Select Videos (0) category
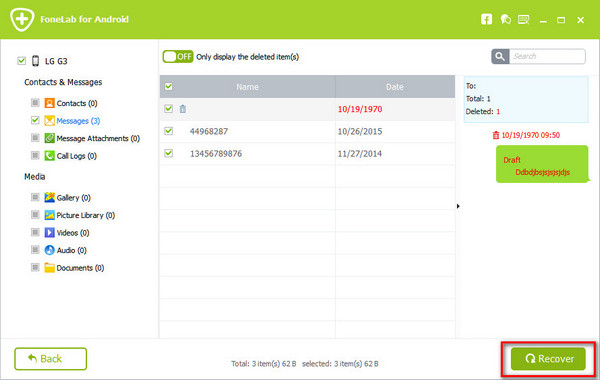The height and width of the screenshot is (380, 600). (x=73, y=233)
